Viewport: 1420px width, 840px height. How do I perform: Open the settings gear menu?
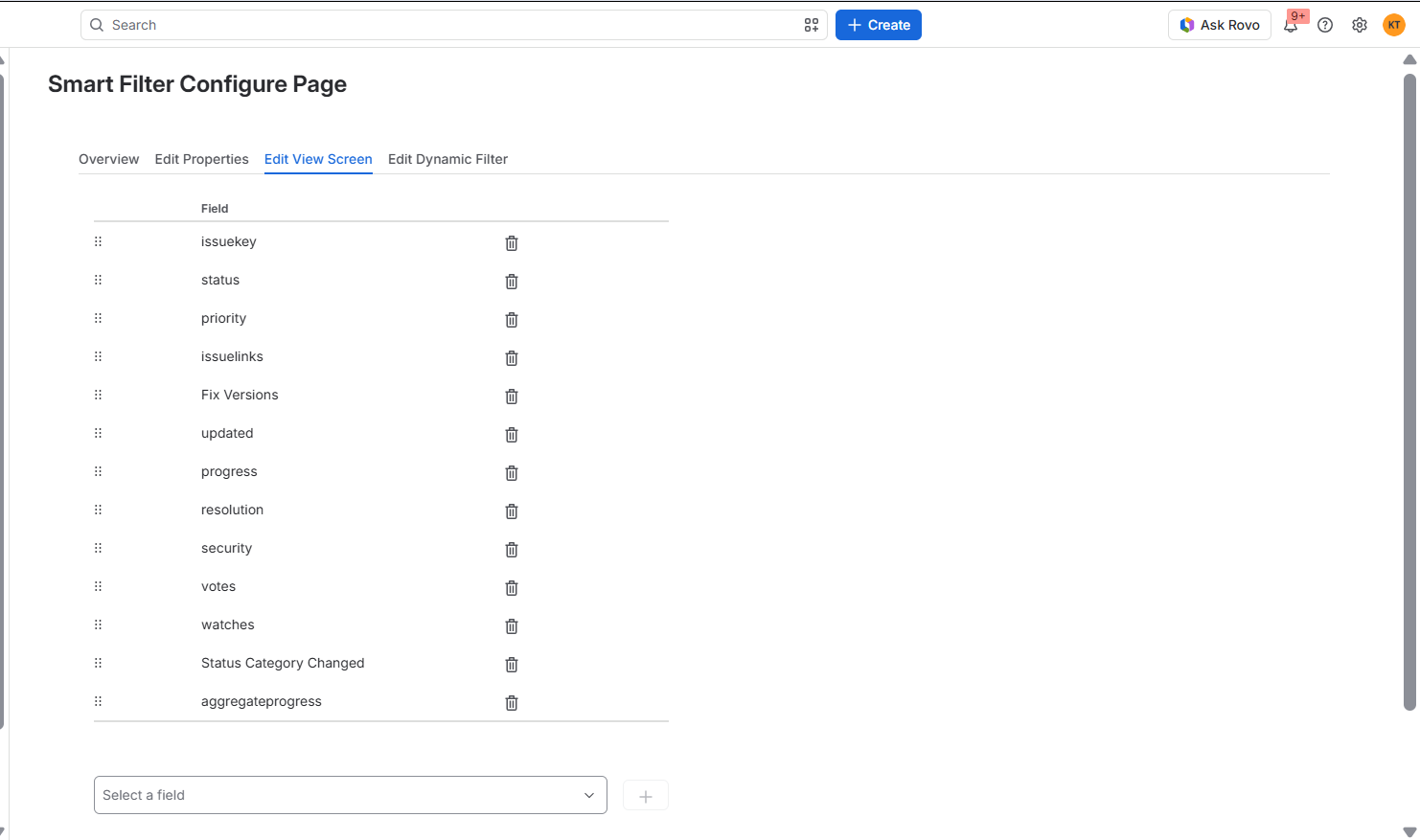click(x=1360, y=25)
